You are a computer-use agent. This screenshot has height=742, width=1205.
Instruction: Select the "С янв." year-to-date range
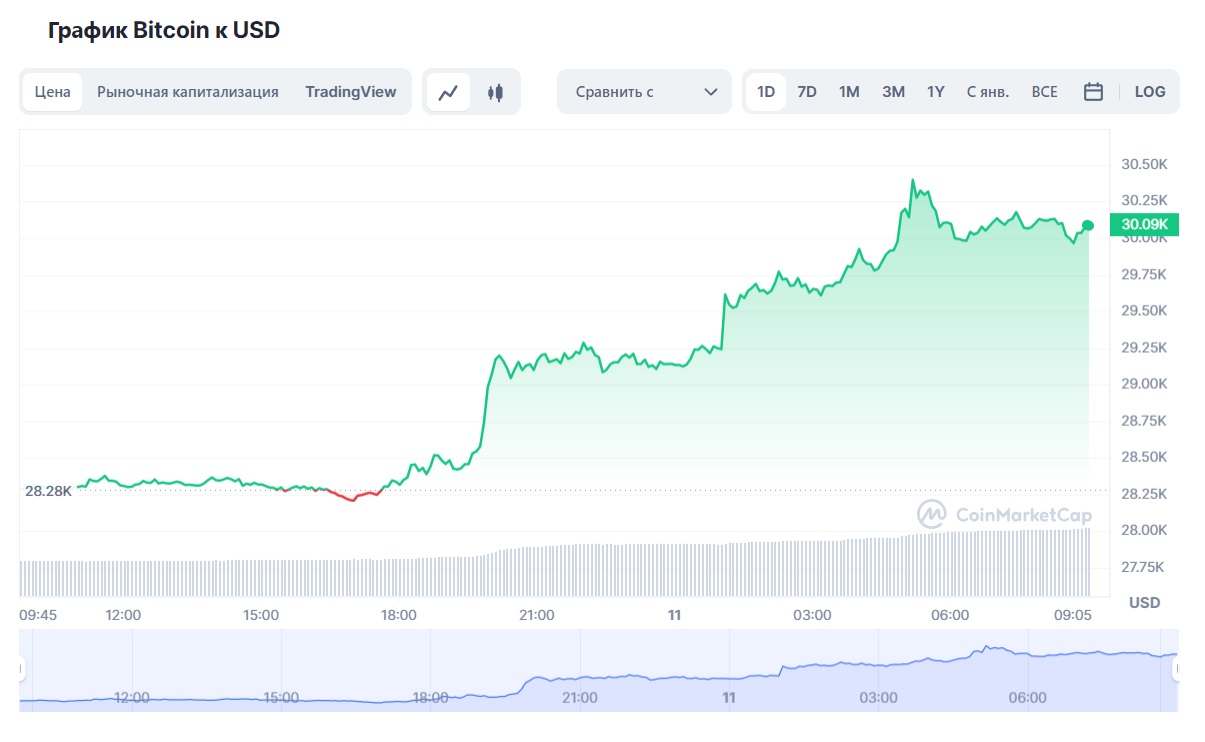point(988,92)
